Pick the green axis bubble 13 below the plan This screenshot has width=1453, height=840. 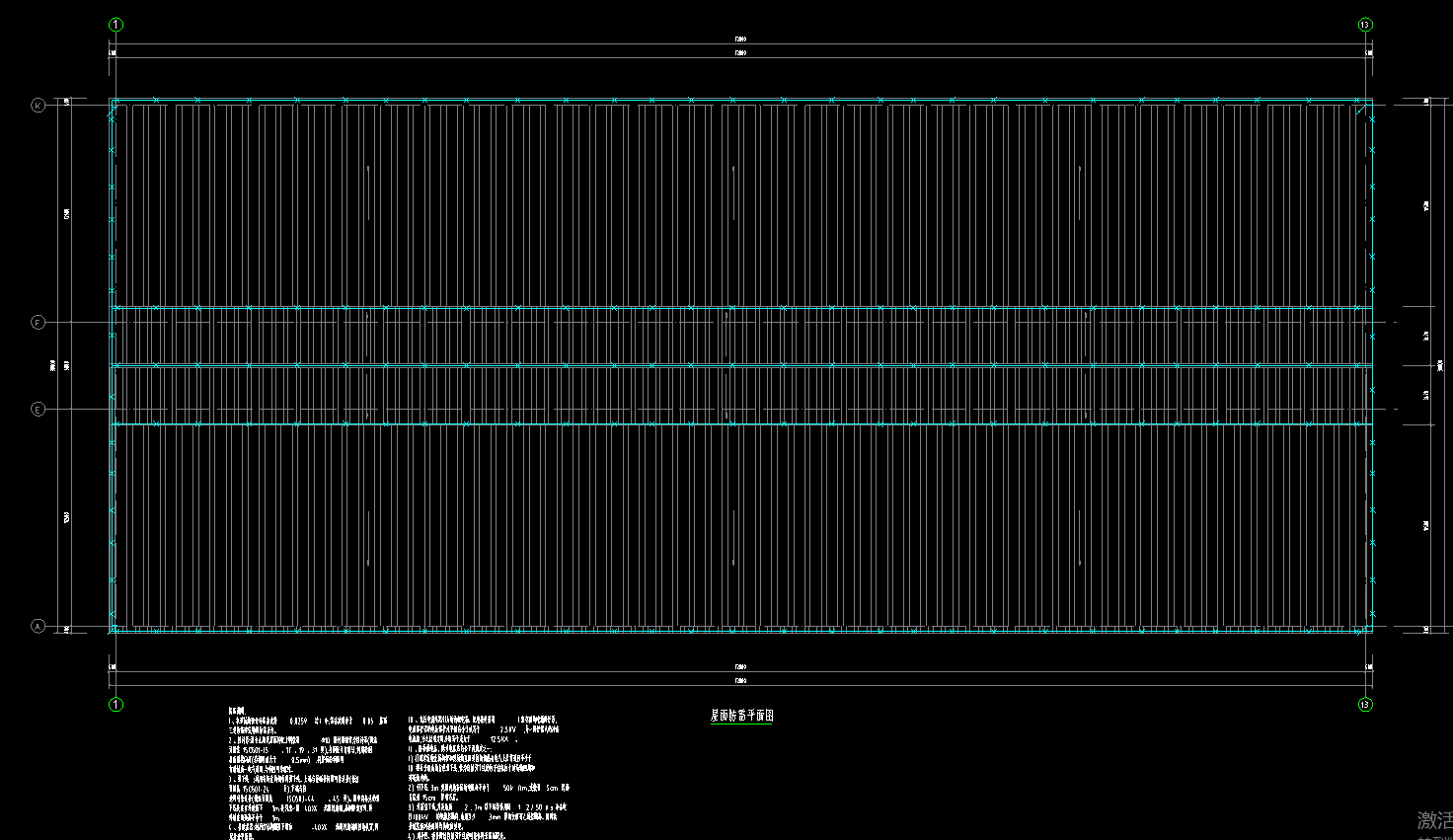[1365, 705]
